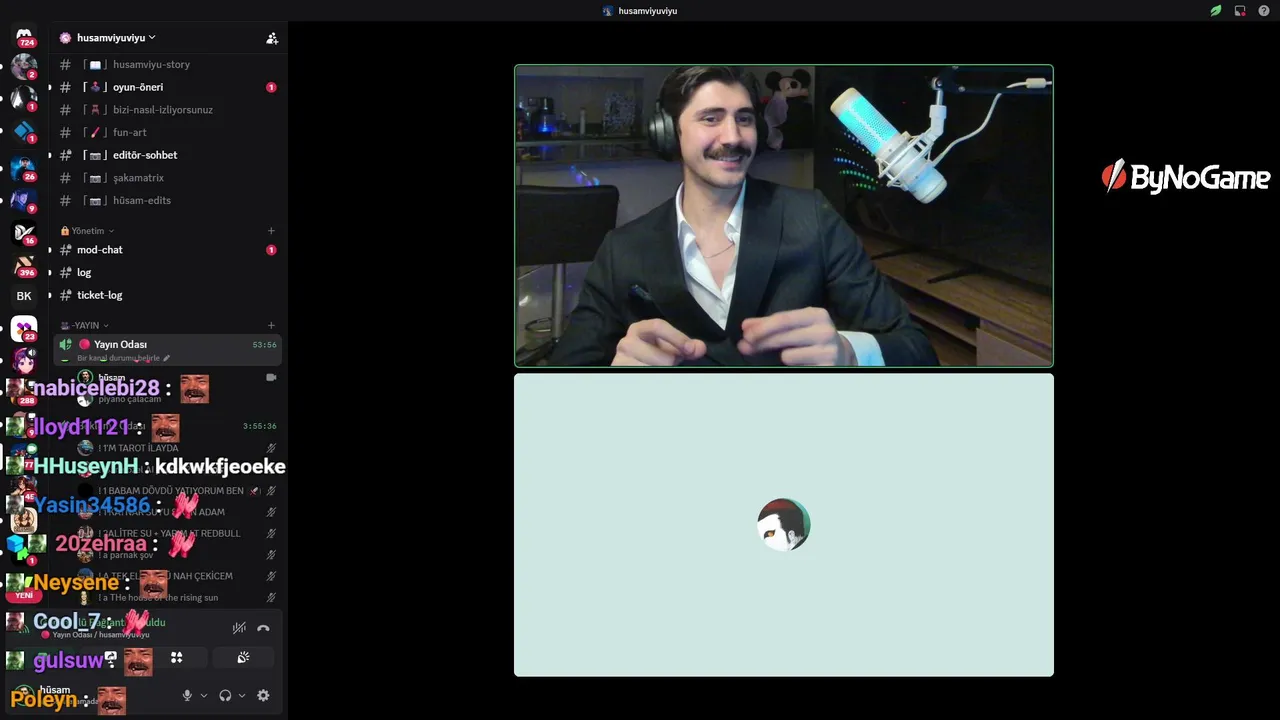The width and height of the screenshot is (1280, 720).
Task: Open the help question mark icon
Action: tap(1264, 11)
